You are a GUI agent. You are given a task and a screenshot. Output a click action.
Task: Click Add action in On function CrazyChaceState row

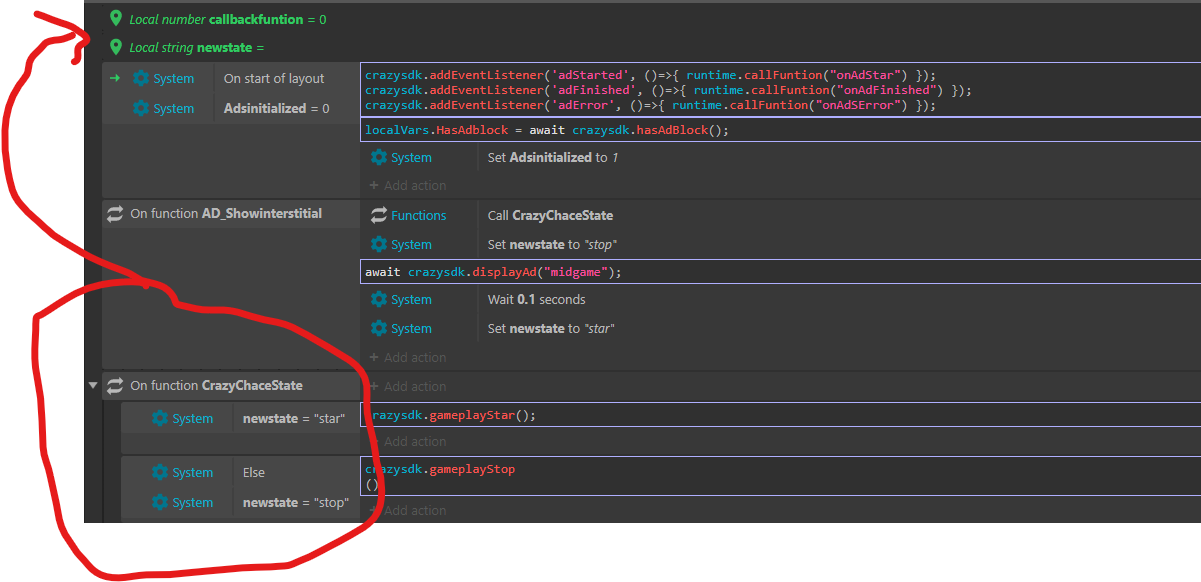(x=408, y=386)
